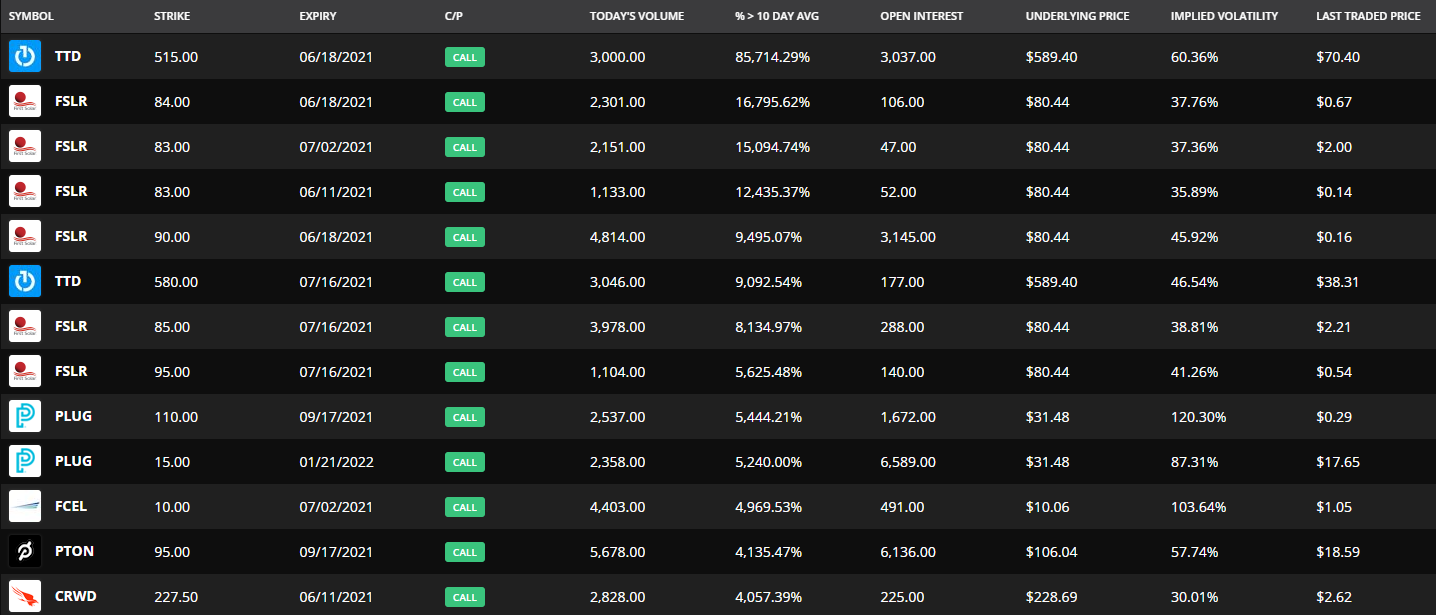Select the implied volatility 103.64%

coord(1198,507)
